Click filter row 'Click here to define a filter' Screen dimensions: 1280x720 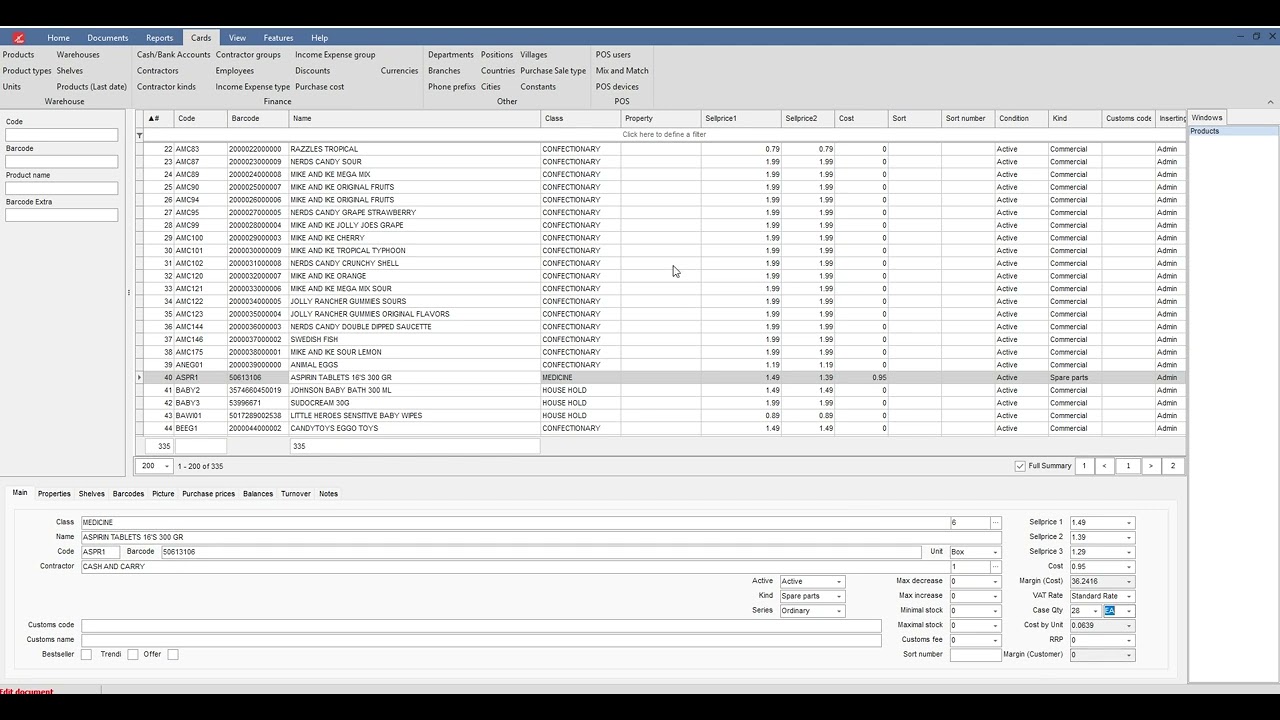pos(664,135)
